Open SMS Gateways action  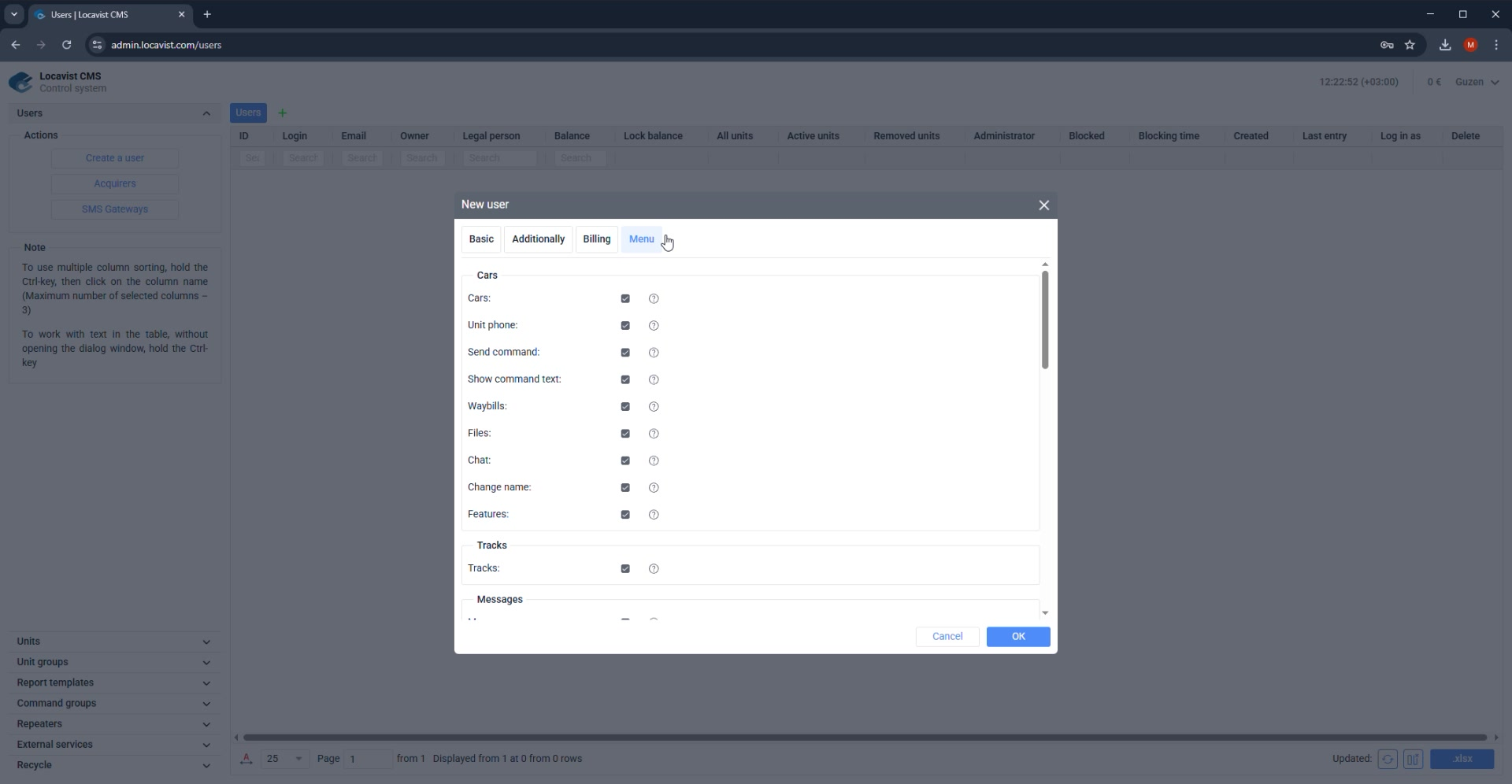tap(115, 209)
